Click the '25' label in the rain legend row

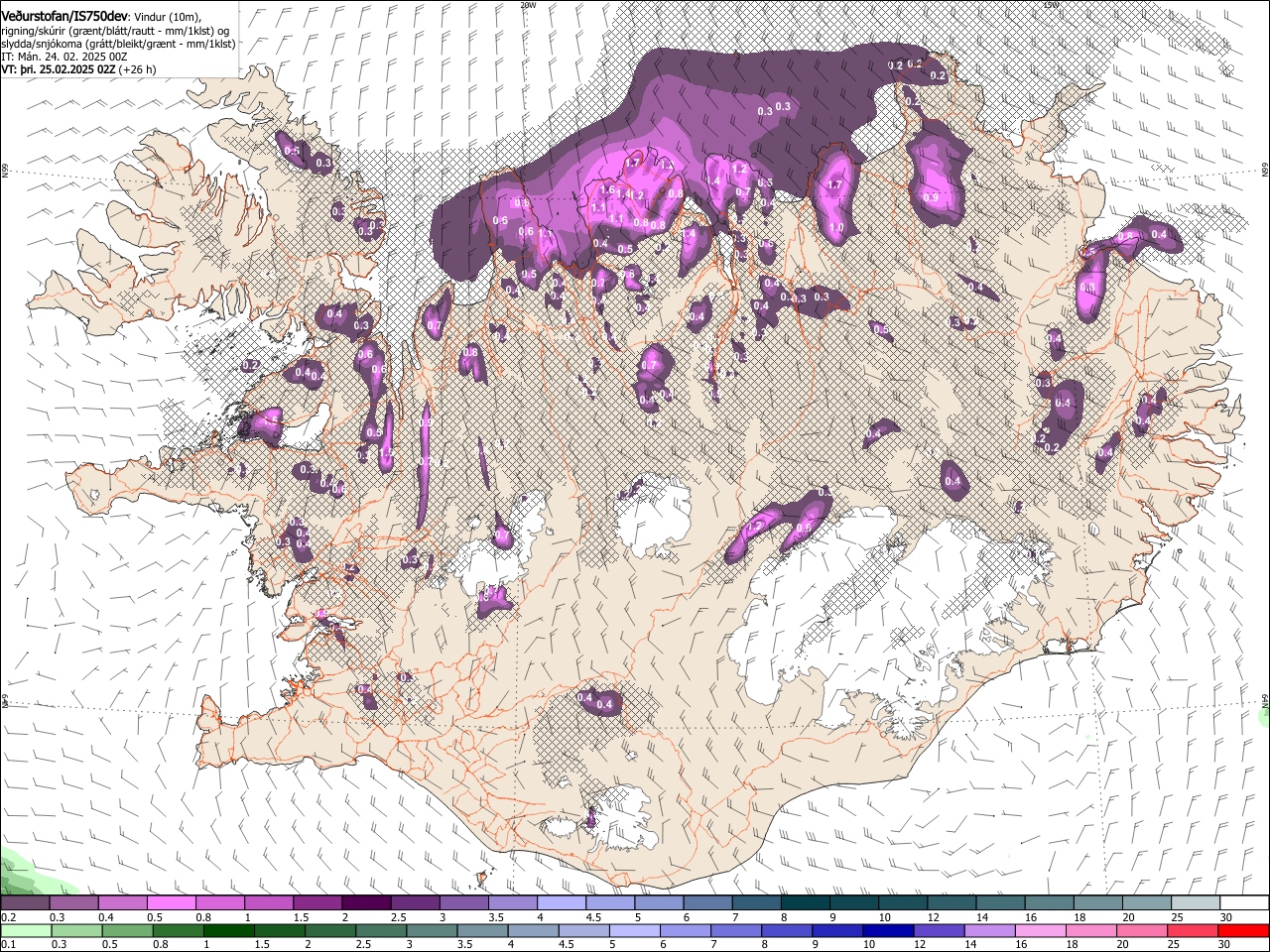(x=1174, y=945)
